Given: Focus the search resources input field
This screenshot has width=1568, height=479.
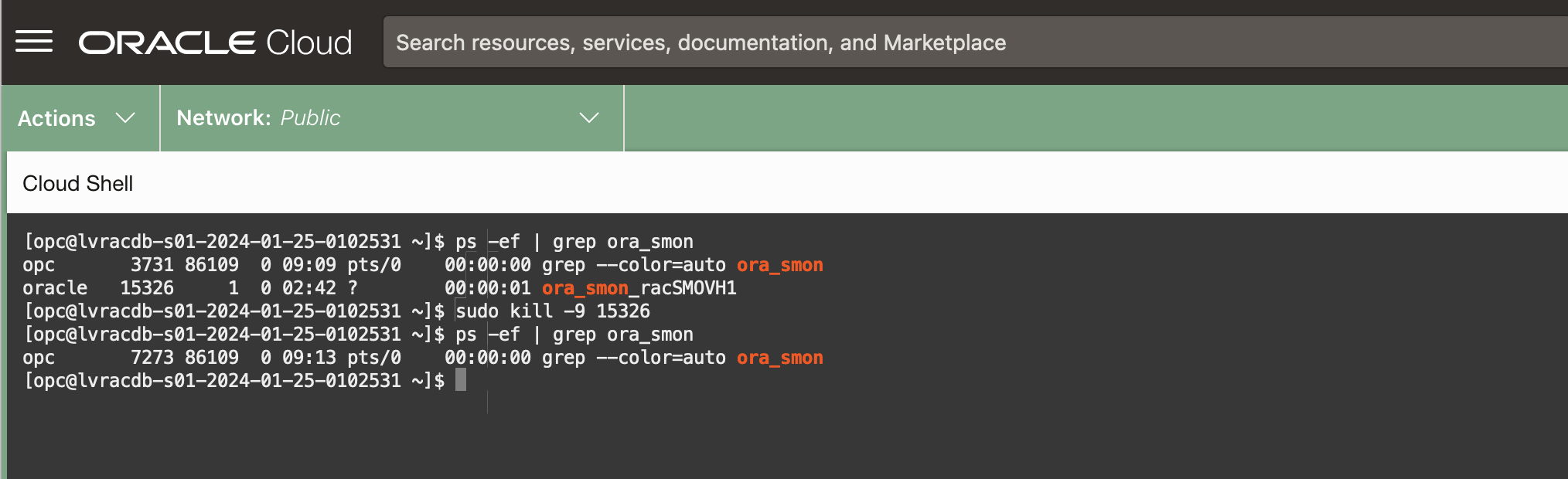Looking at the screenshot, I should point(928,42).
